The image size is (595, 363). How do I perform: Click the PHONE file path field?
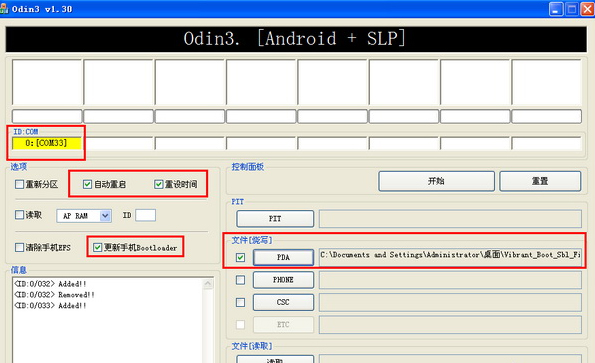(x=450, y=280)
